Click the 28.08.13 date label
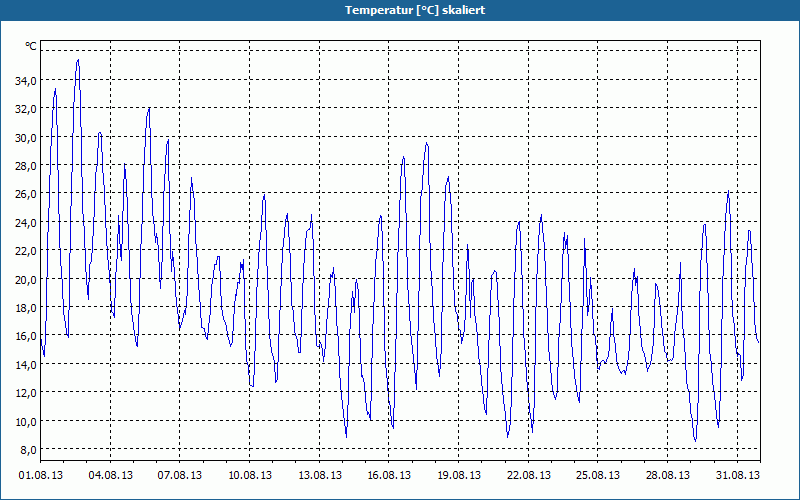 [668, 475]
